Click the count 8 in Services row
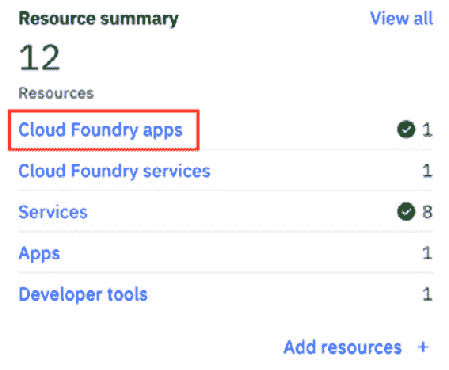This screenshot has height=370, width=449. (x=427, y=212)
